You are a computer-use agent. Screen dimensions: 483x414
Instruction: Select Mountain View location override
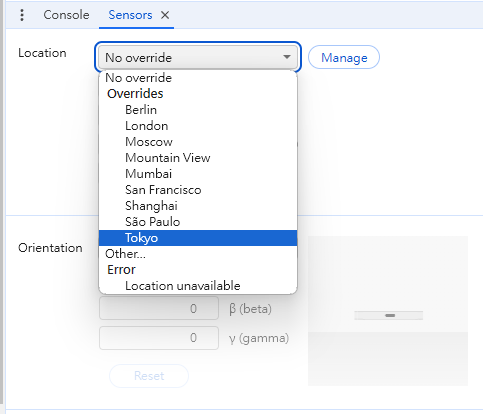(198, 158)
